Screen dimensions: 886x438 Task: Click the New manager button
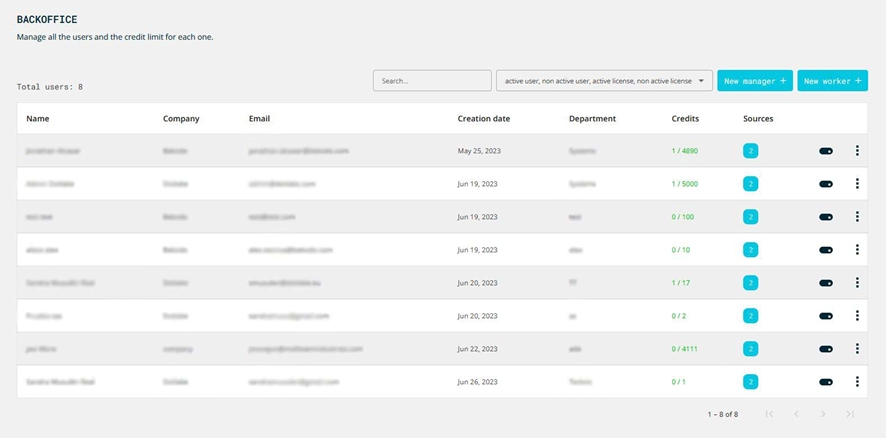pos(755,81)
